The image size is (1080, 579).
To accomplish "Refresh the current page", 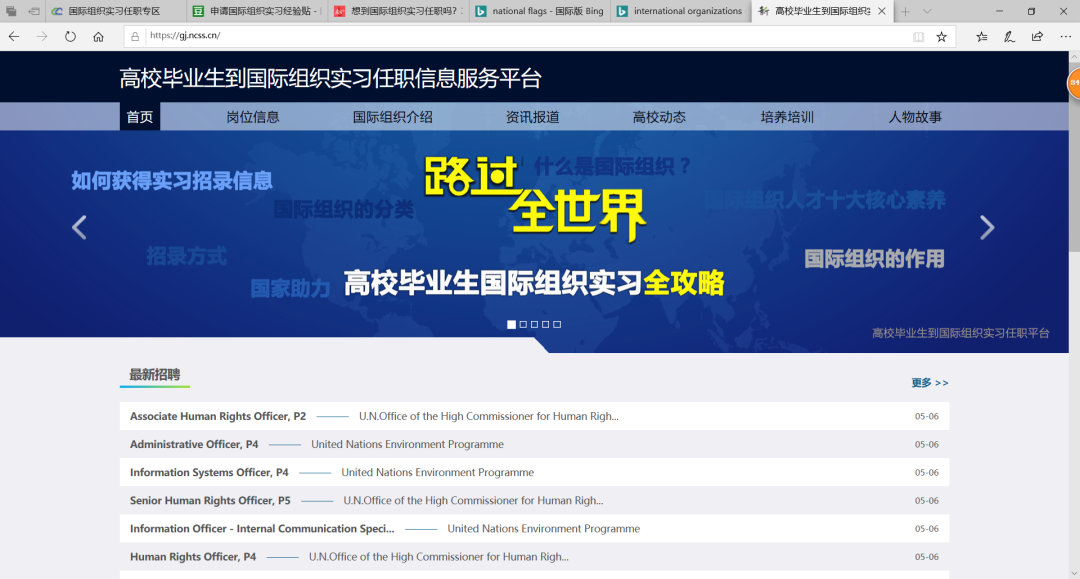I will [70, 36].
